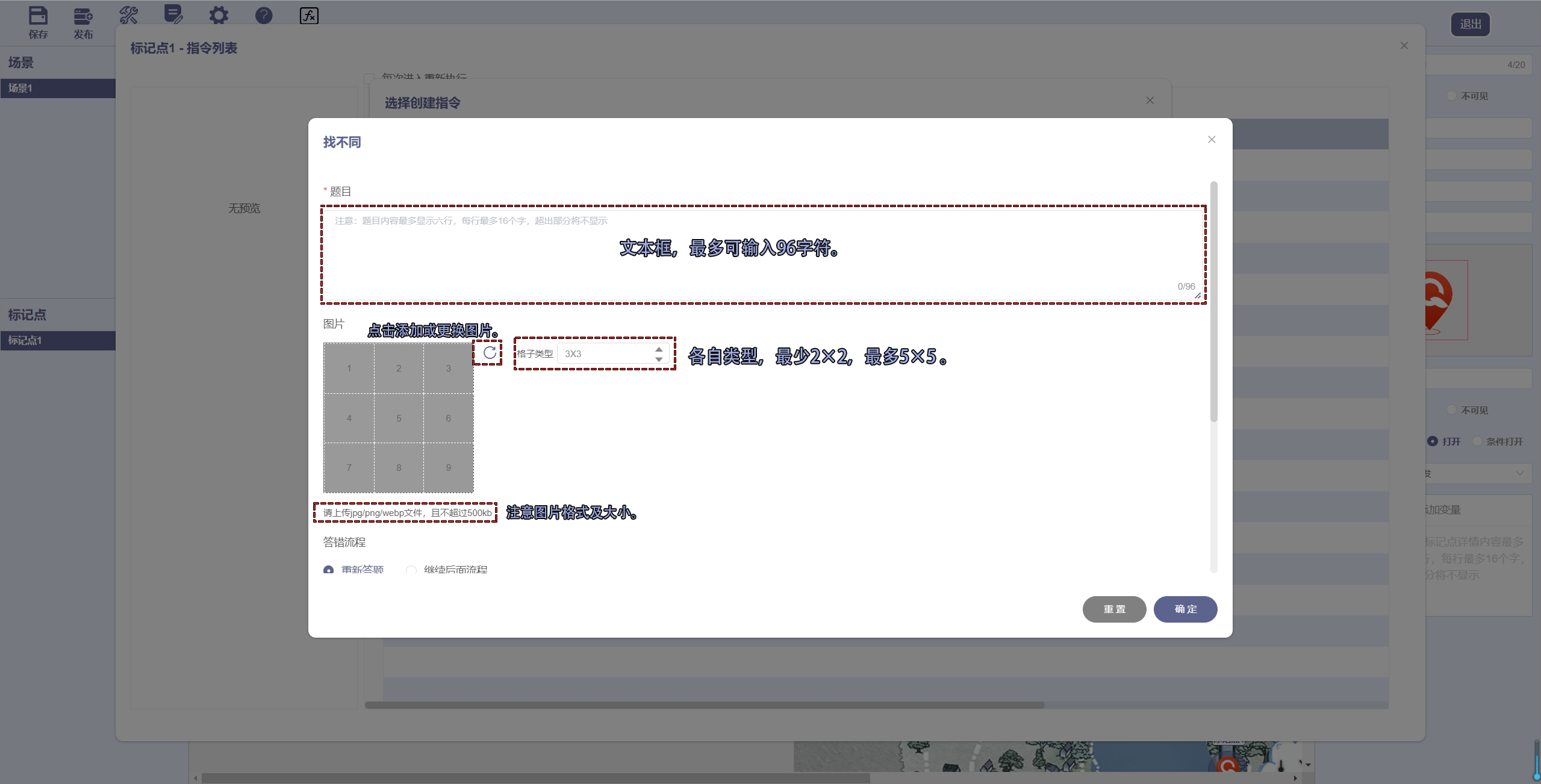Click the 重置 reset button
Screen dimensions: 1541x784
(1113, 609)
